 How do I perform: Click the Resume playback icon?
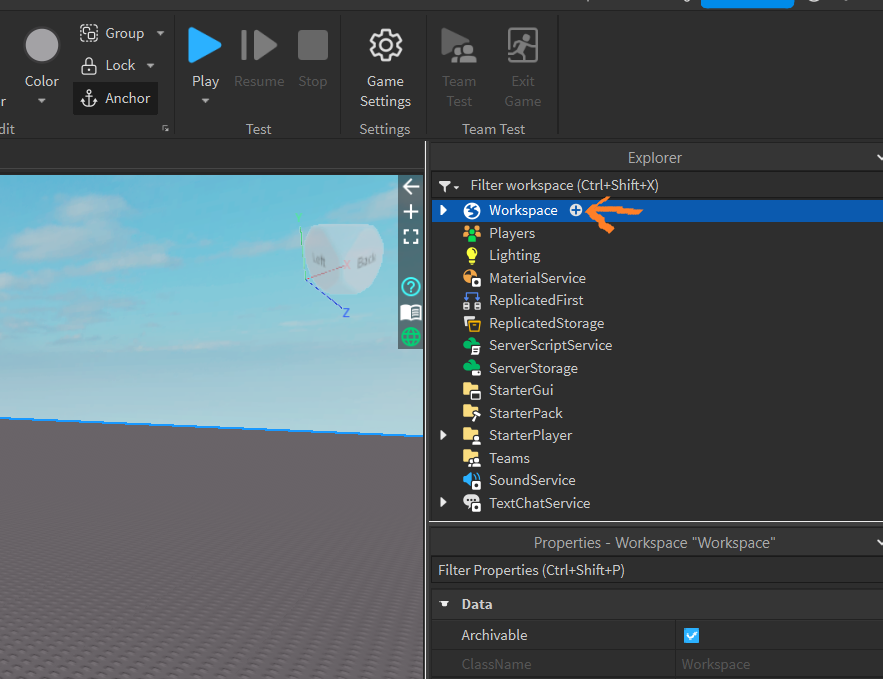(x=258, y=45)
